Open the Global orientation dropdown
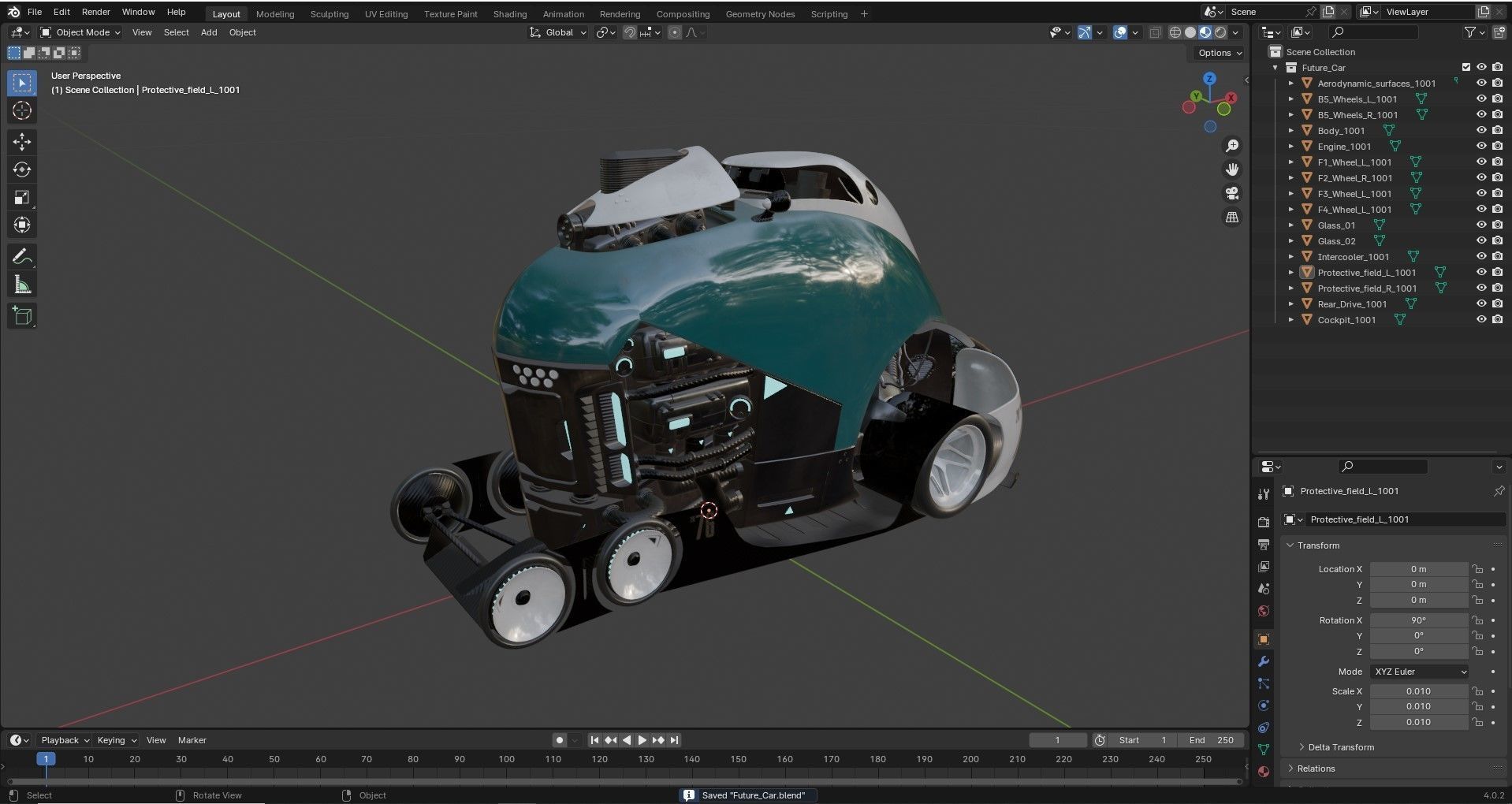 [558, 32]
